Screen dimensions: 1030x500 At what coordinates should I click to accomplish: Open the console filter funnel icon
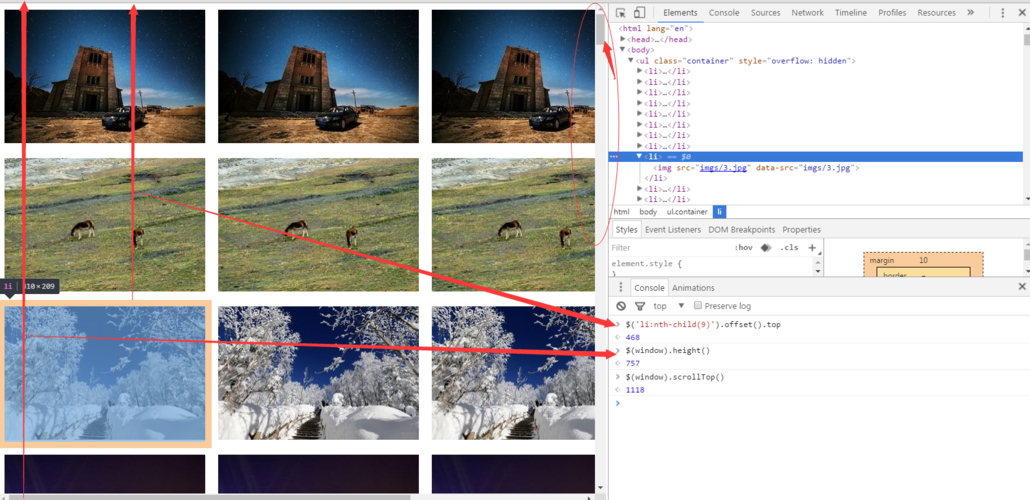click(x=640, y=306)
